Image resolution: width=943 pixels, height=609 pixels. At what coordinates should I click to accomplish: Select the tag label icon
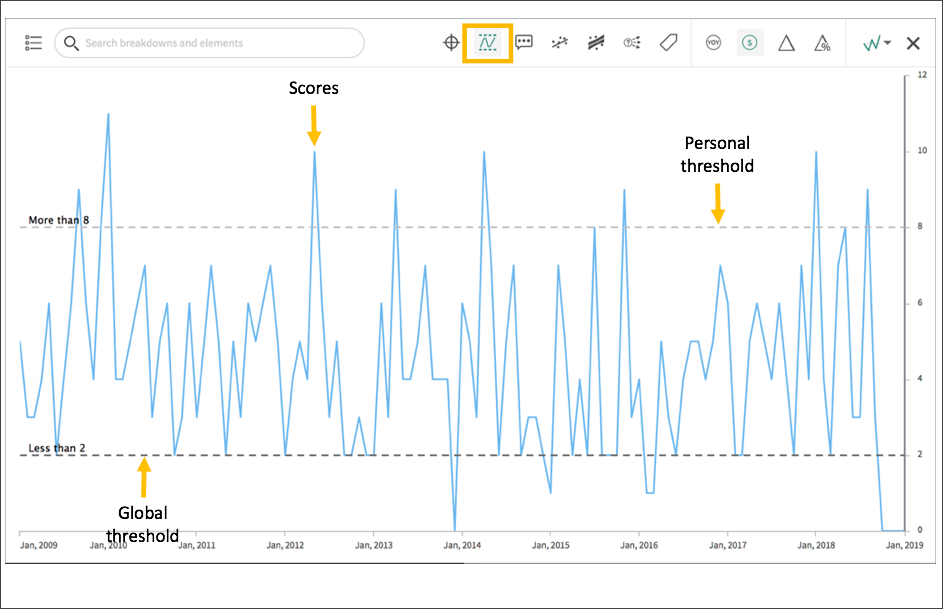pyautogui.click(x=668, y=42)
